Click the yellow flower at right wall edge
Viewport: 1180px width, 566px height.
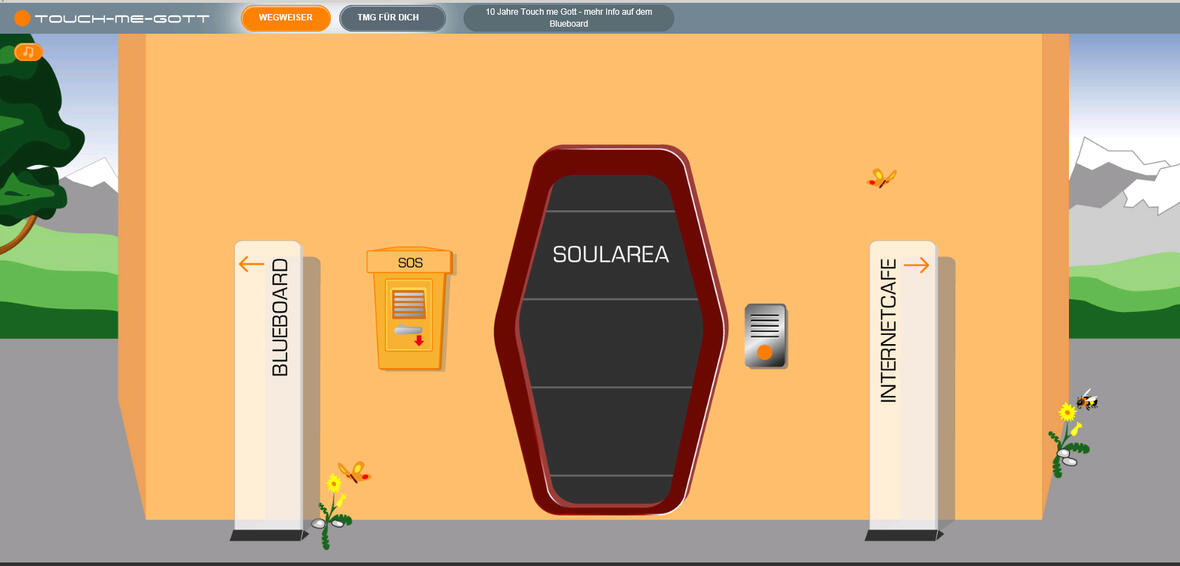[x=1067, y=412]
